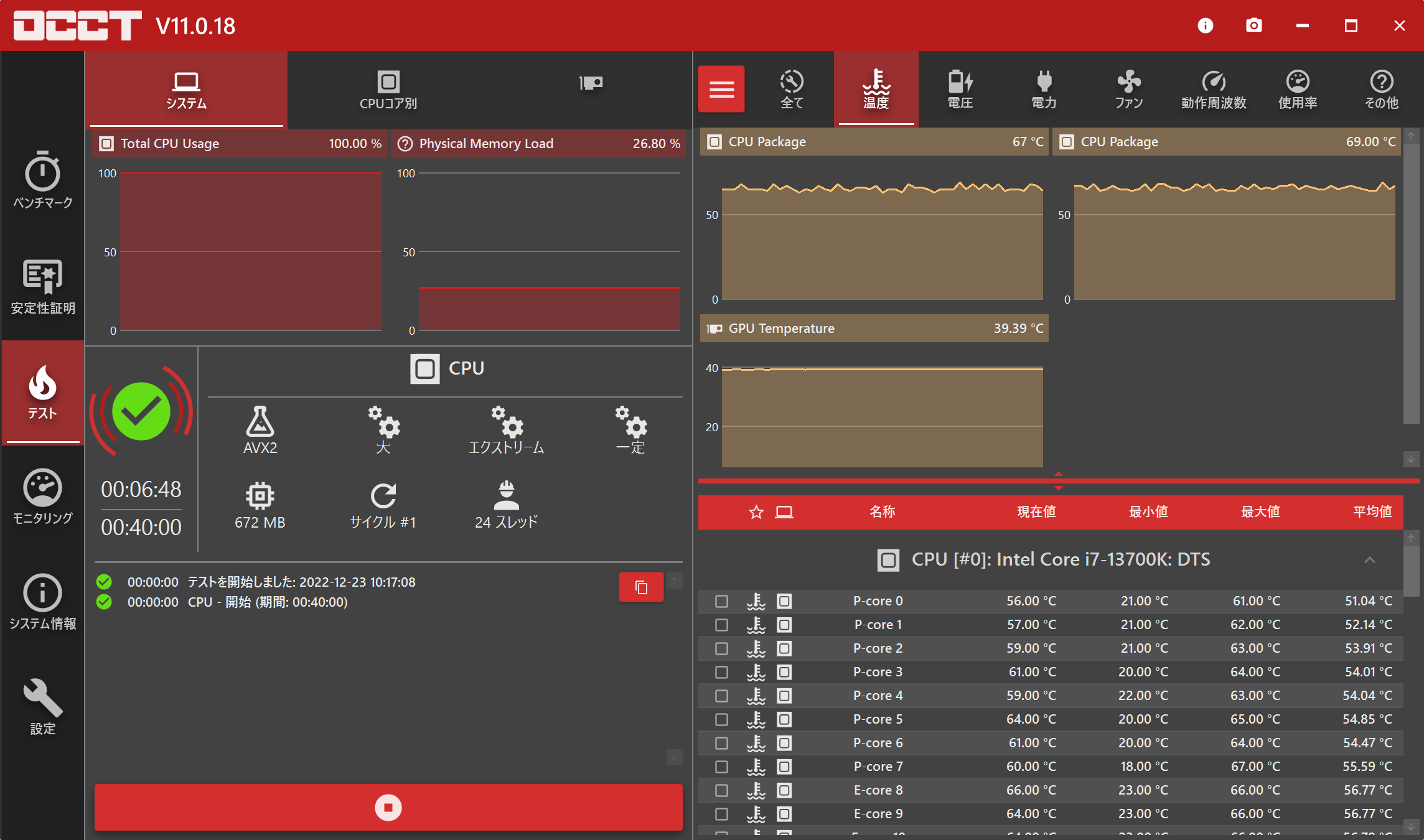Screen dimensions: 1424x840
Task: Click the P-core 5 temperature sensor icon
Action: click(x=756, y=719)
